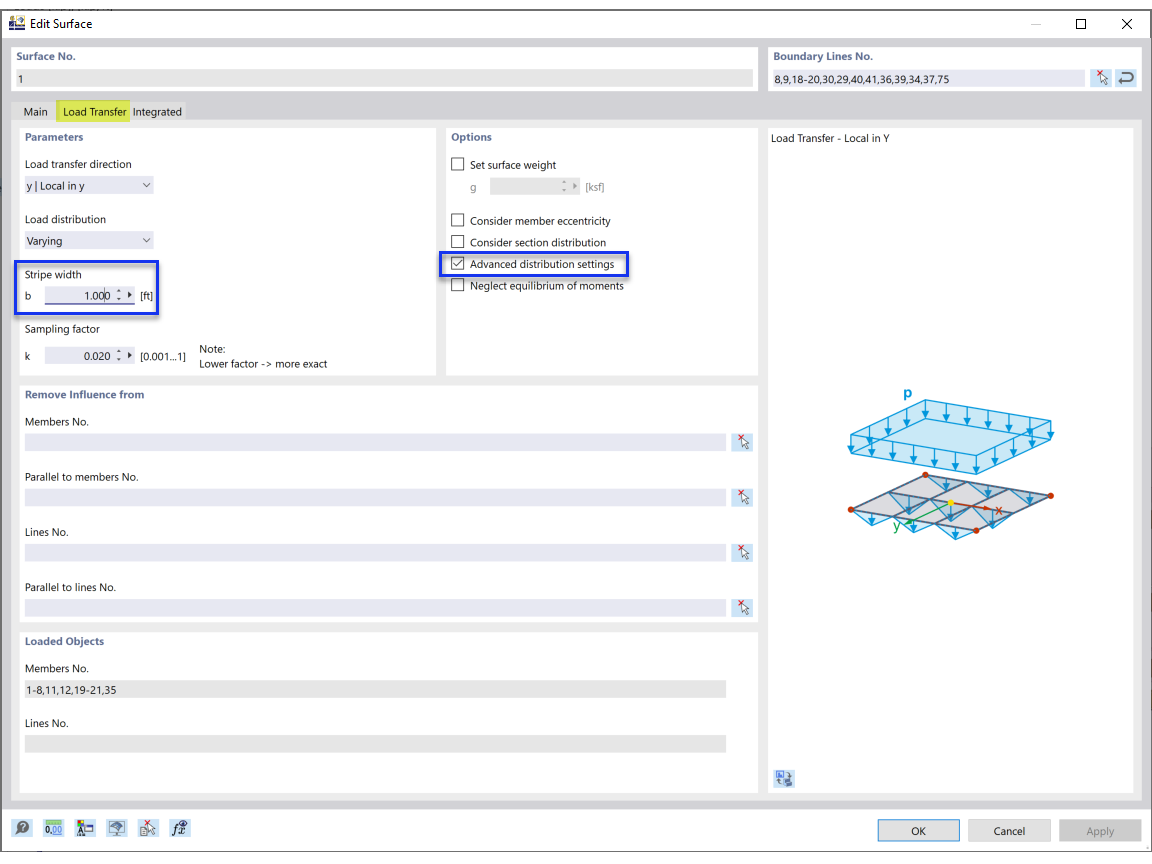The height and width of the screenshot is (864, 1152).
Task: Click the copy-and-pick cursor icon in bottom toolbar
Action: [x=148, y=828]
